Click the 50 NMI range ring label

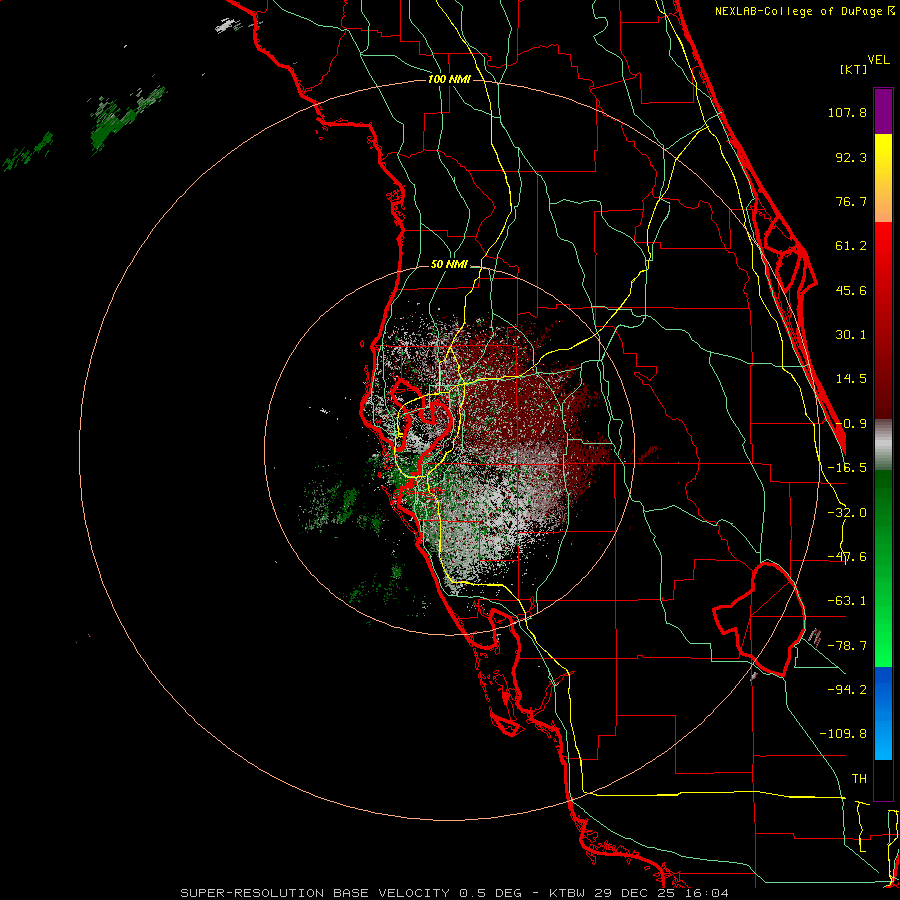click(x=449, y=265)
